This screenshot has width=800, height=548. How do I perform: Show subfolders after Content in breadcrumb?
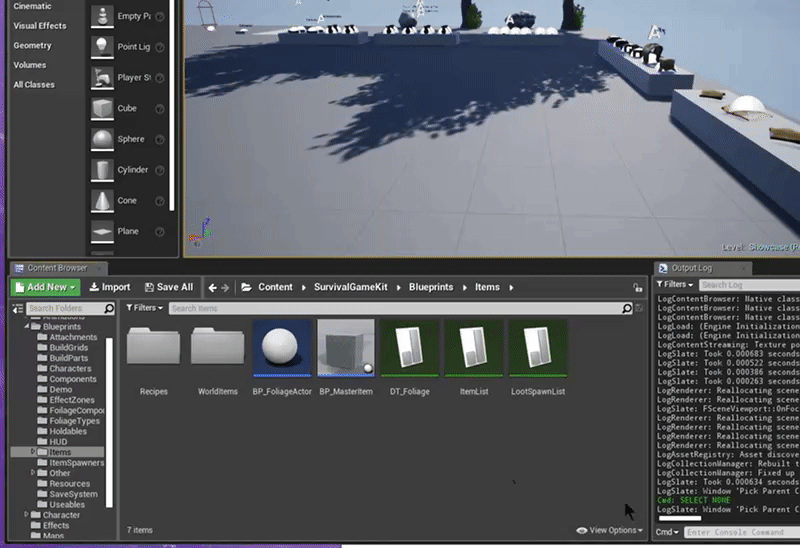point(304,288)
